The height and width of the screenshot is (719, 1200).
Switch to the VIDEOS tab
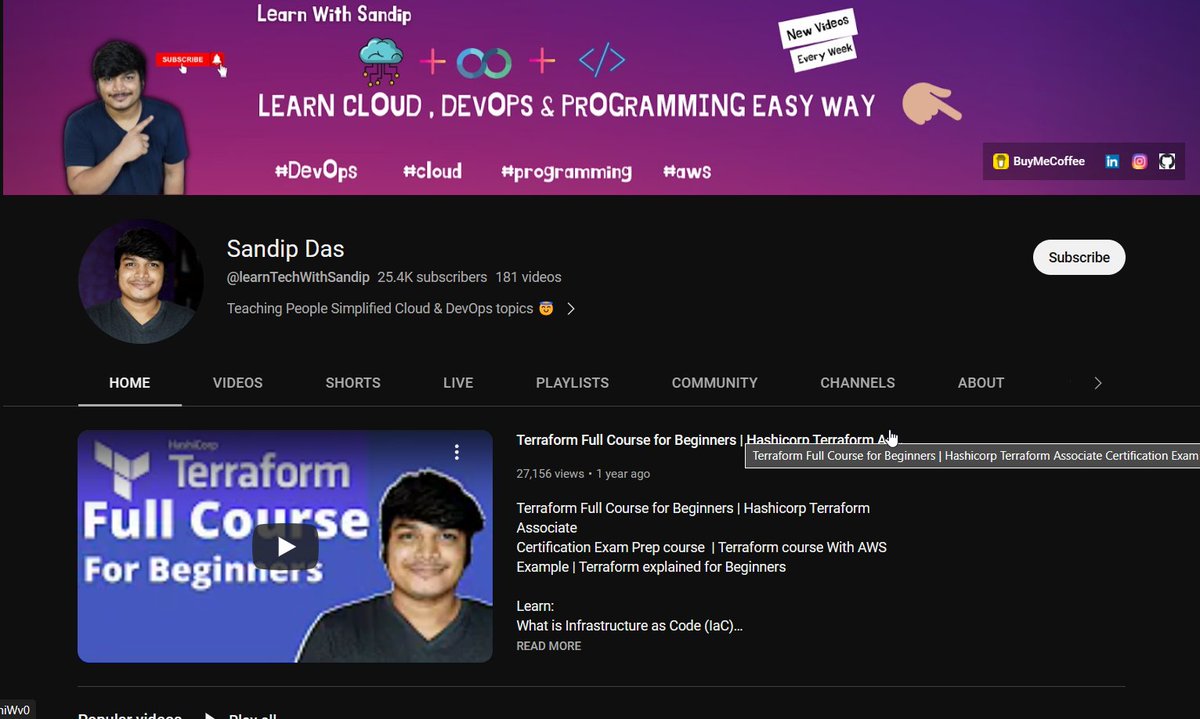pos(238,383)
